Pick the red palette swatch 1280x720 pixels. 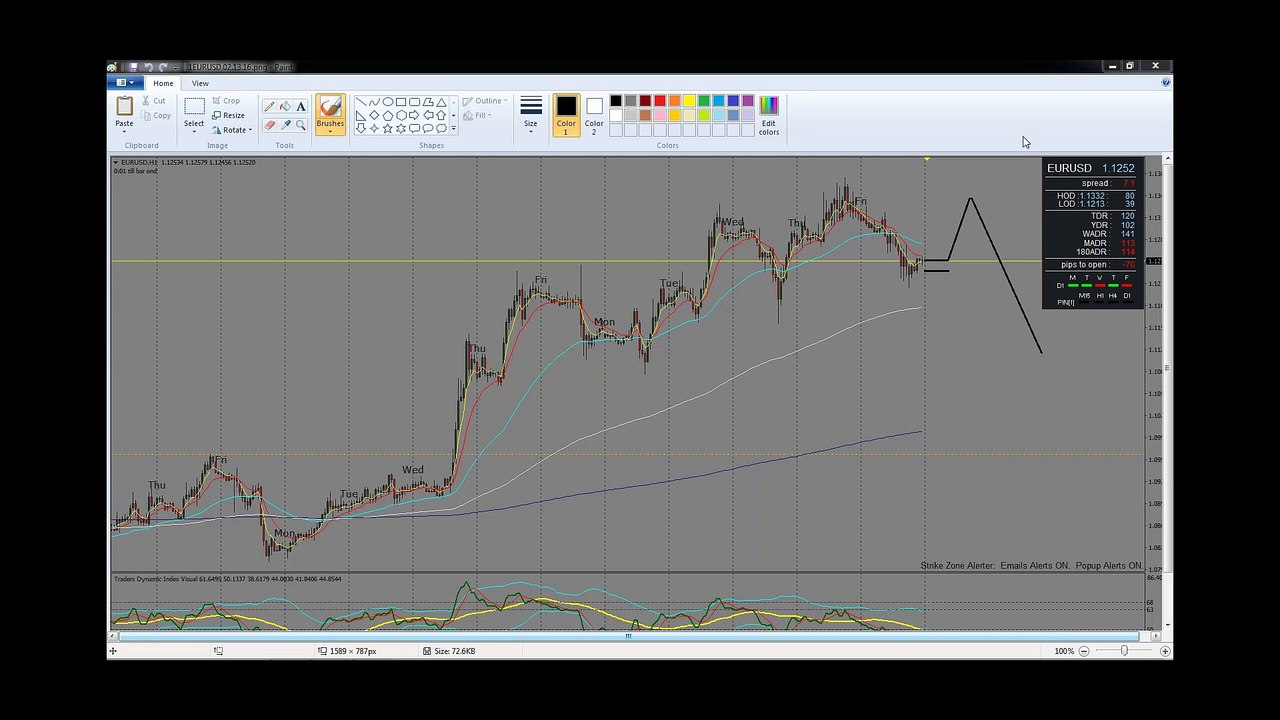click(x=660, y=100)
